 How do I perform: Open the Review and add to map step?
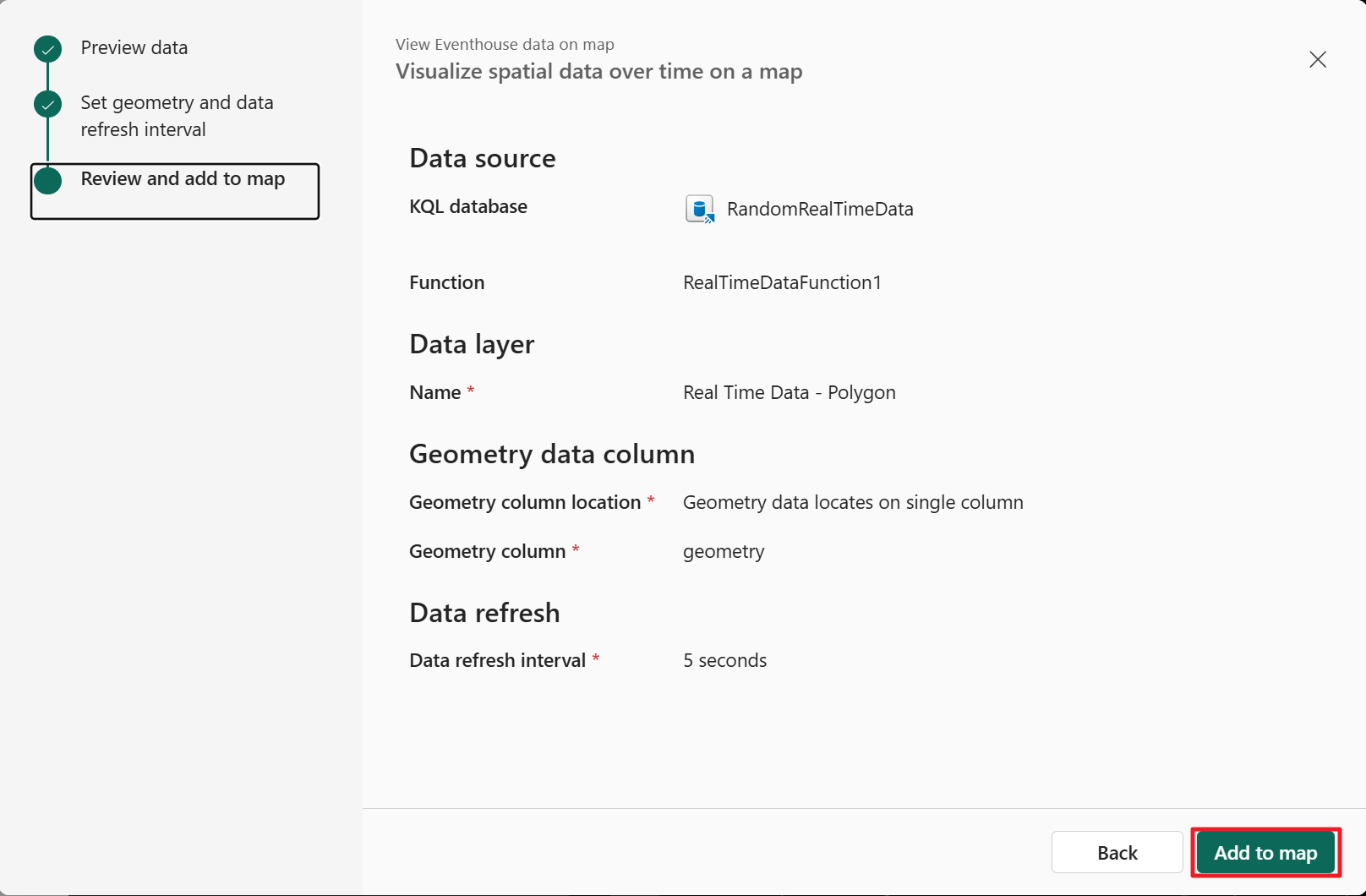(x=183, y=178)
